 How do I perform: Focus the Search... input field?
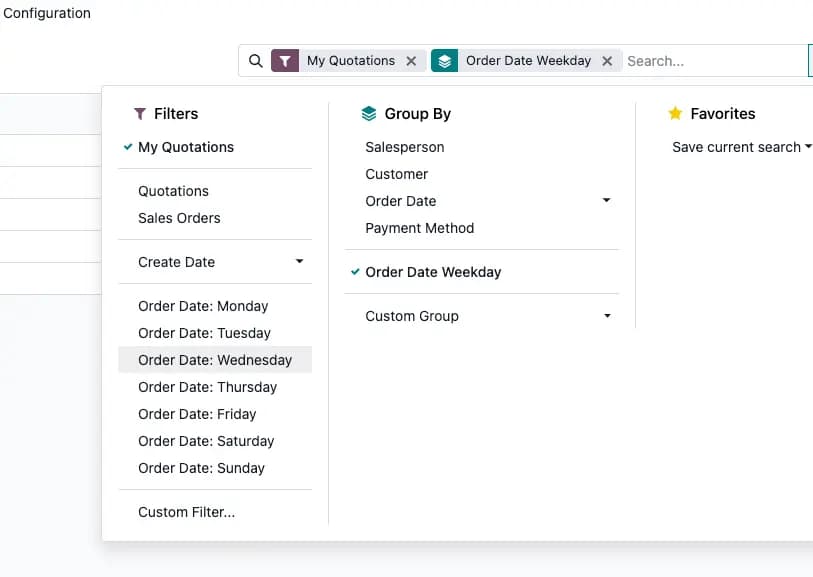point(714,61)
